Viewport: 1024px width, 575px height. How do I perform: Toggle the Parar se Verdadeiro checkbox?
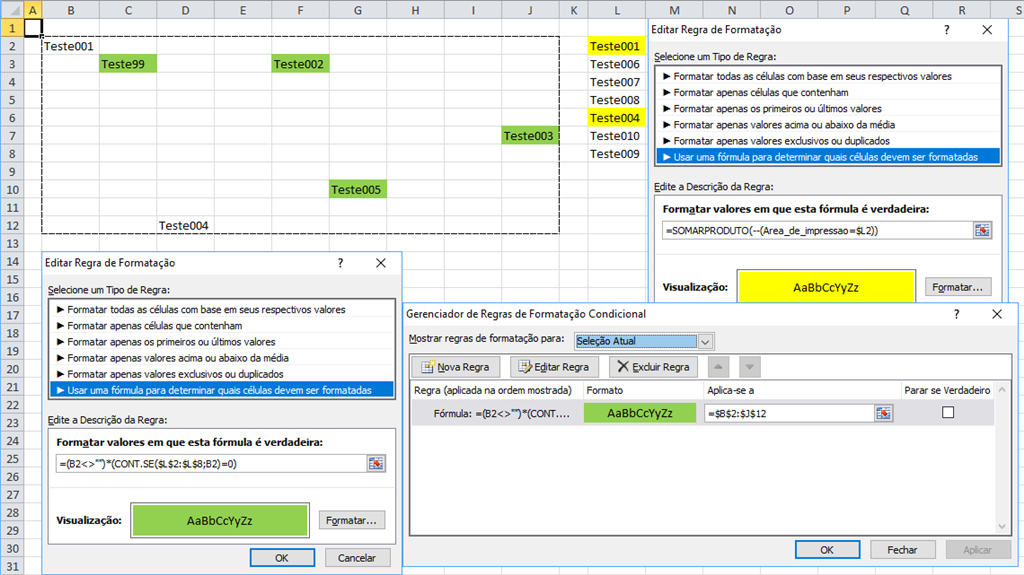point(948,412)
